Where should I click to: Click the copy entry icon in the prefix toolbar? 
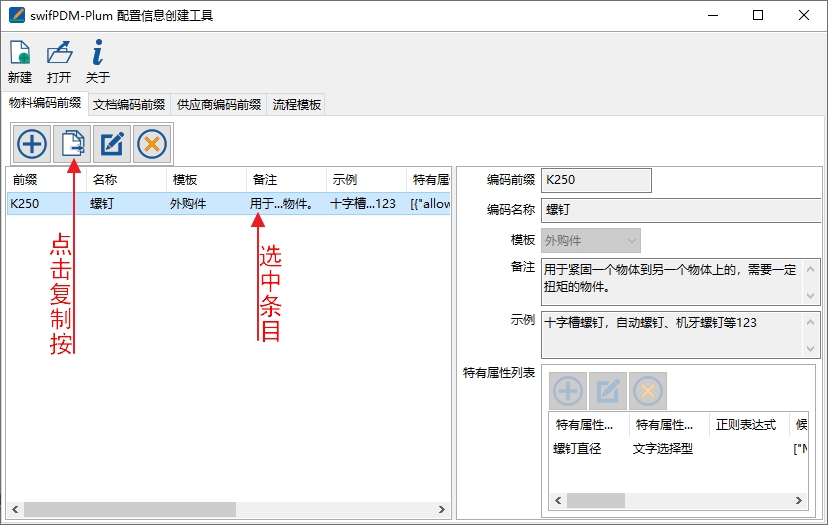(72, 144)
